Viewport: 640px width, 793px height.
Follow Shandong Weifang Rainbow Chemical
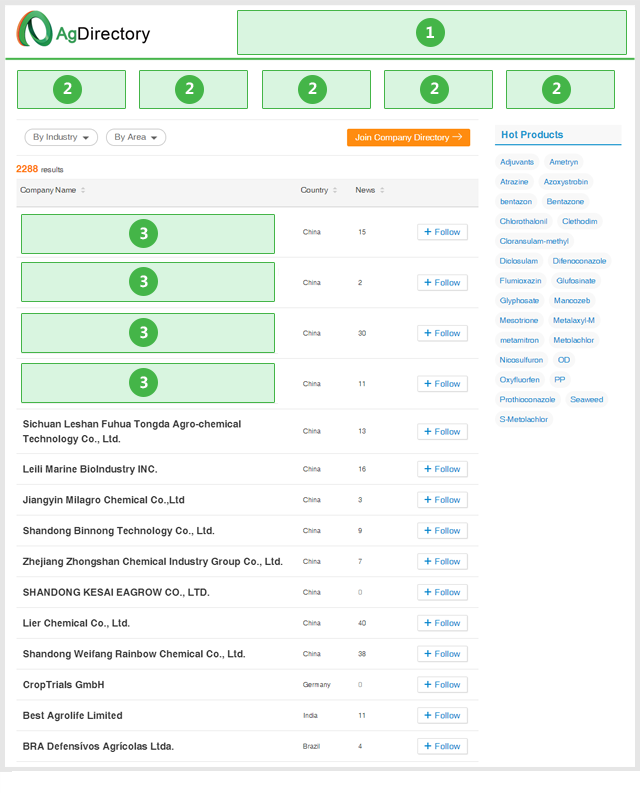click(x=442, y=654)
